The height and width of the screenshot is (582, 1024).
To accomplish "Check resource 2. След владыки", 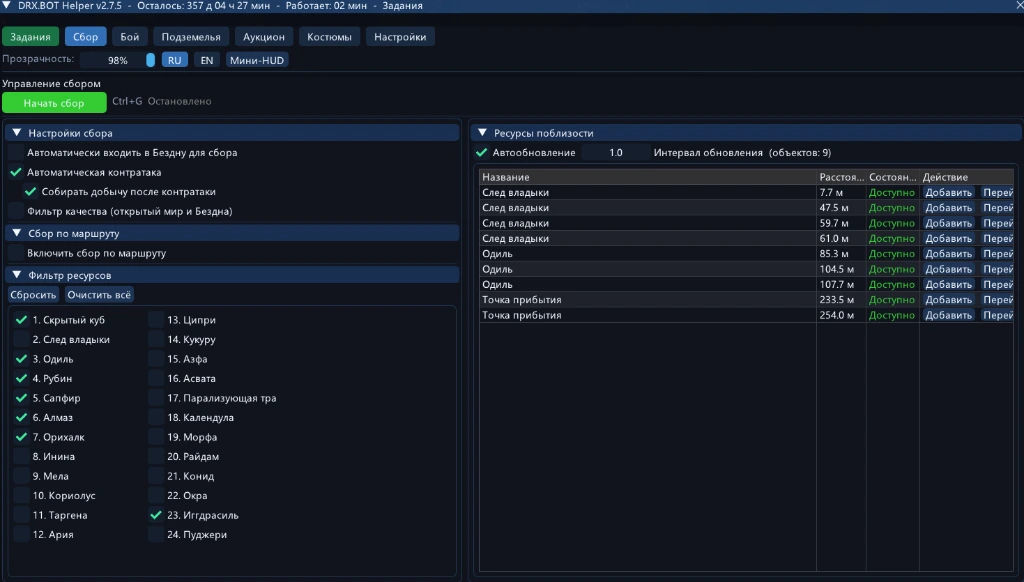I will tap(22, 340).
